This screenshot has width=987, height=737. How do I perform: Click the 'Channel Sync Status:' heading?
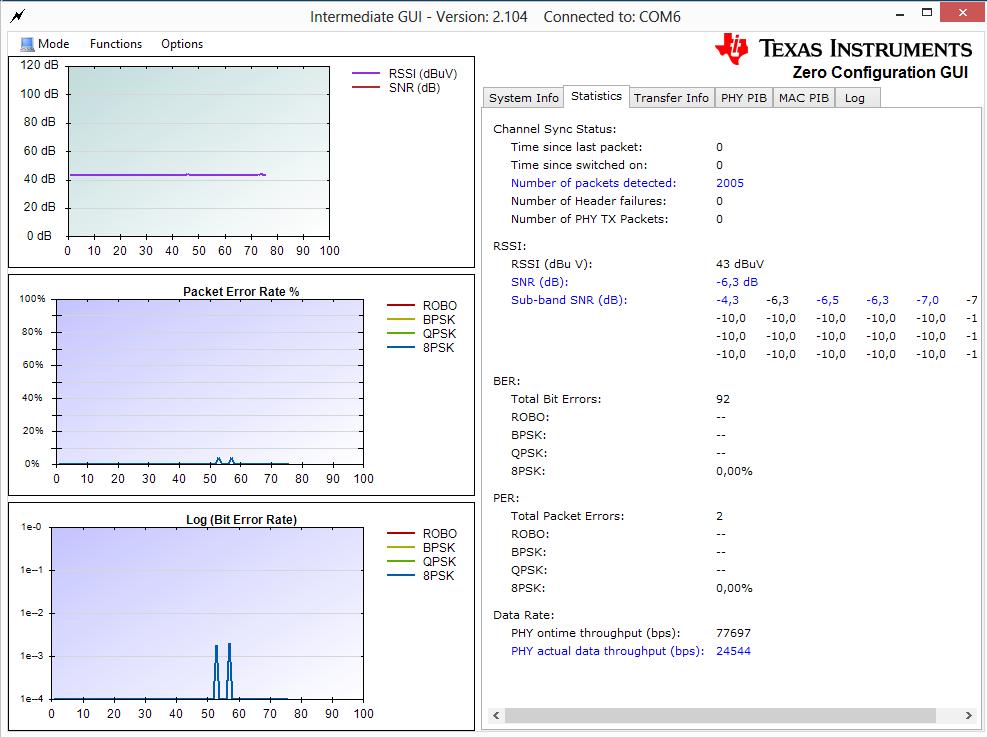[555, 129]
